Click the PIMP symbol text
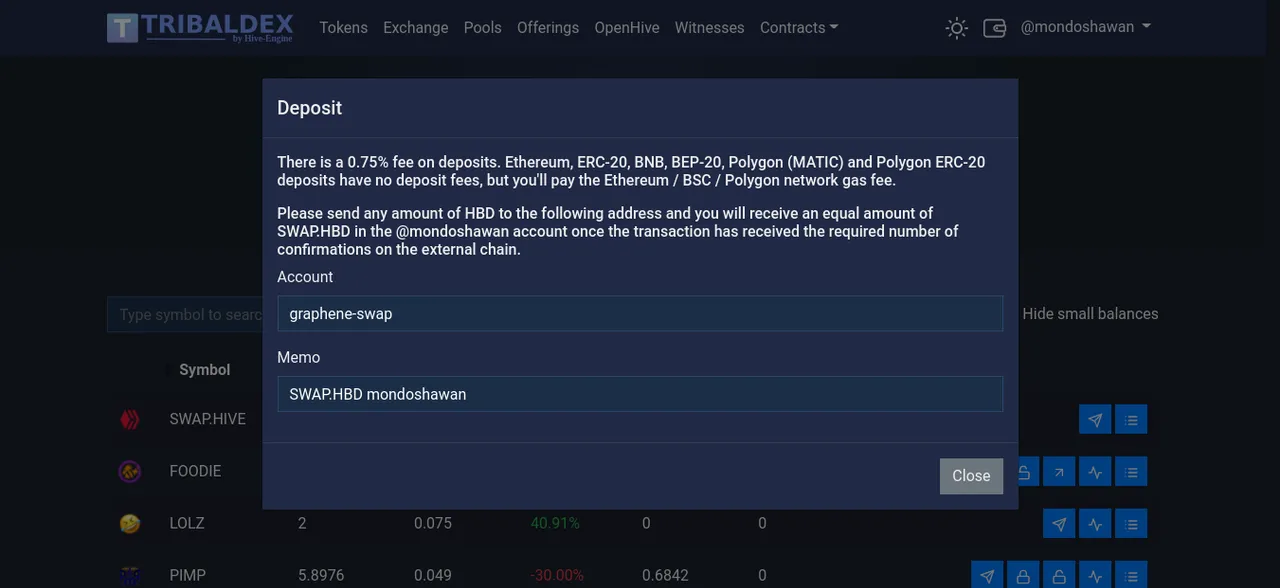This screenshot has width=1280, height=588. tap(187, 575)
